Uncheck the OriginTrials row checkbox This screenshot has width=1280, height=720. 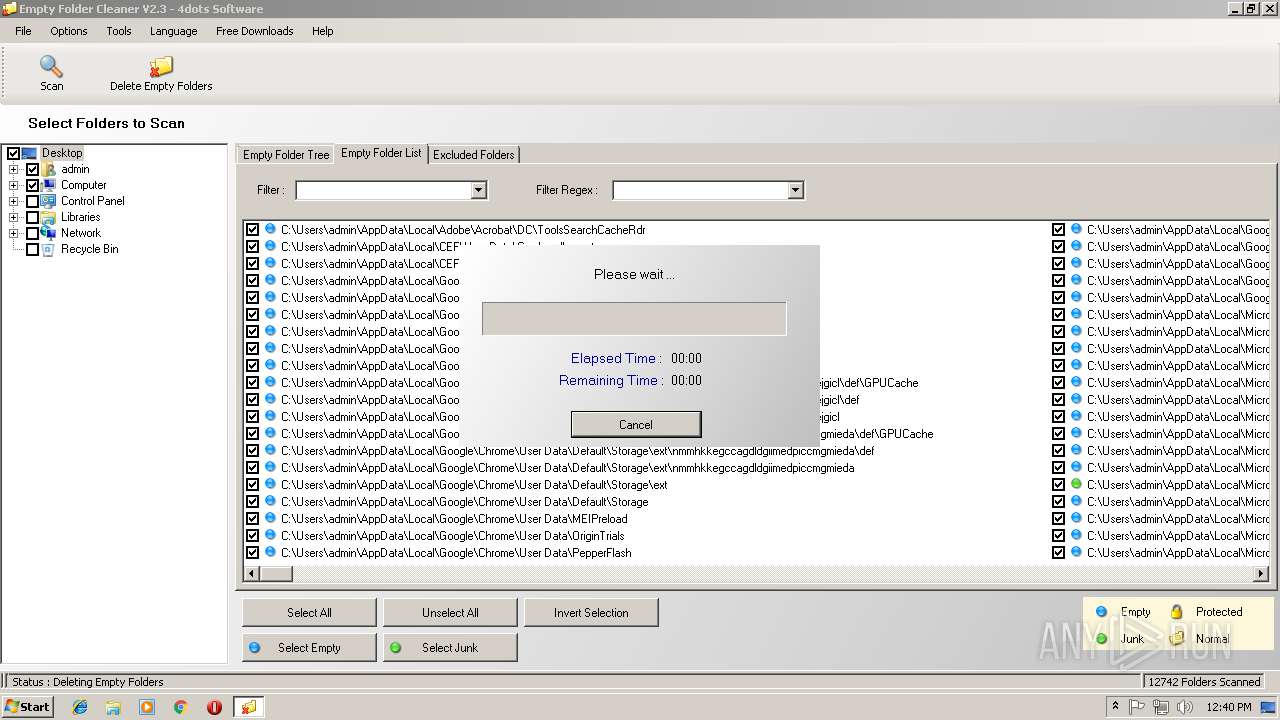tap(252, 535)
